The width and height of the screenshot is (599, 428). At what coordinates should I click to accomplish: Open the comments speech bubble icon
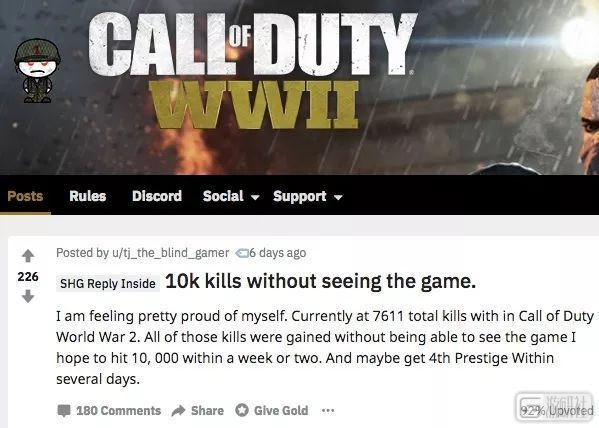(64, 411)
